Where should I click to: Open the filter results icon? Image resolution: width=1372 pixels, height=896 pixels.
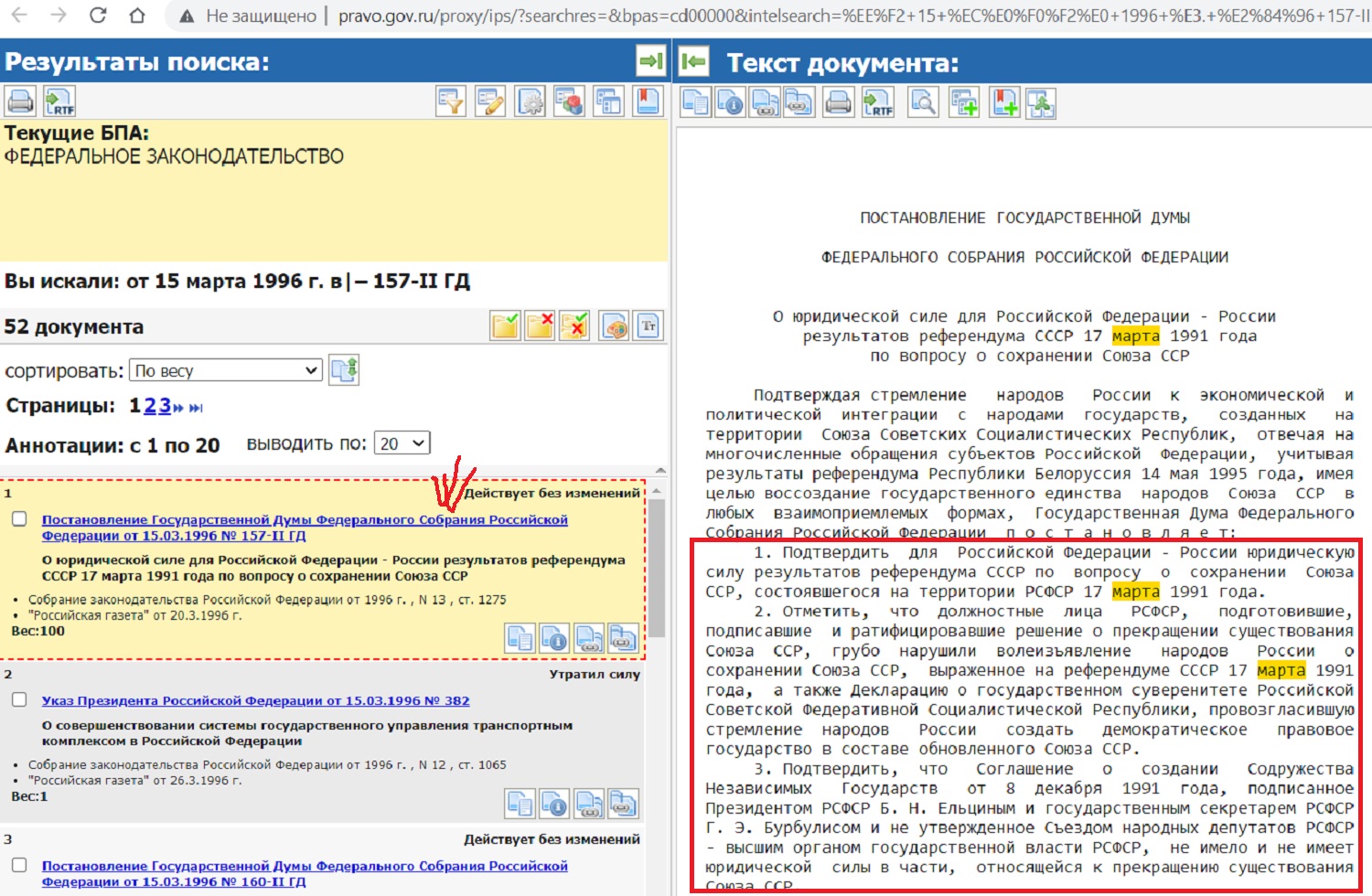click(x=451, y=101)
